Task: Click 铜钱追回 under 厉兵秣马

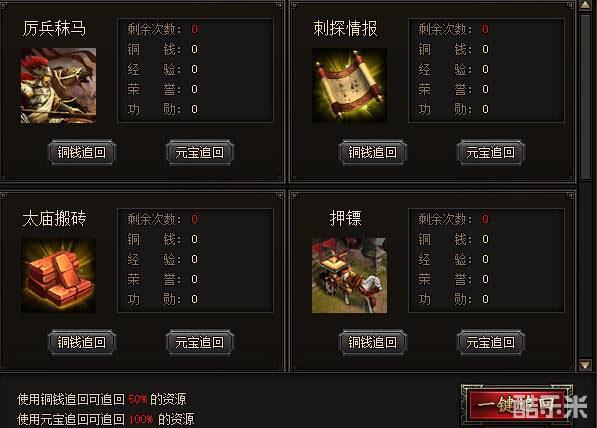Action: coord(82,152)
